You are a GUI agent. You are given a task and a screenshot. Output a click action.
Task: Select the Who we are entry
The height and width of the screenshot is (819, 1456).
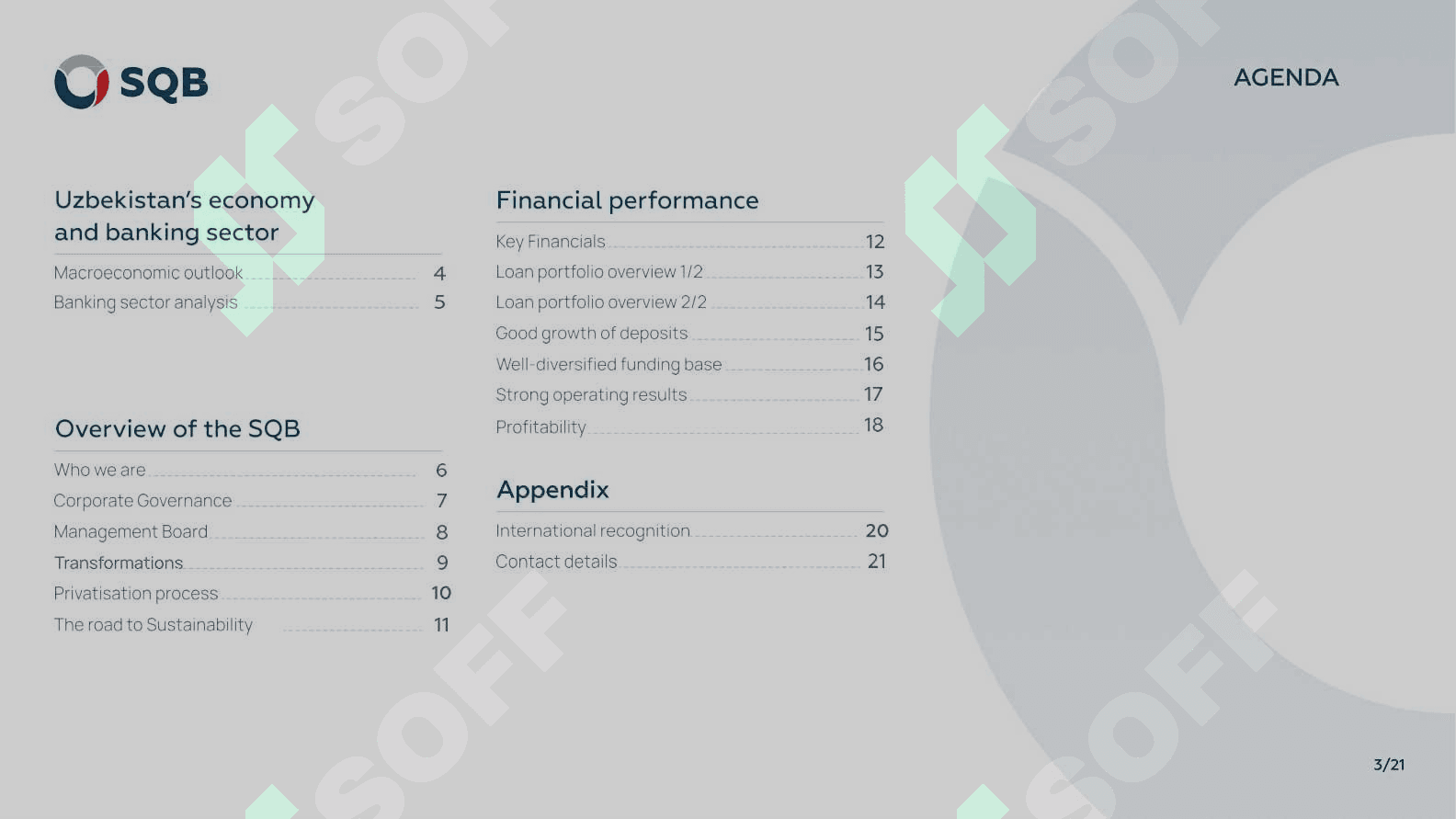pos(99,470)
